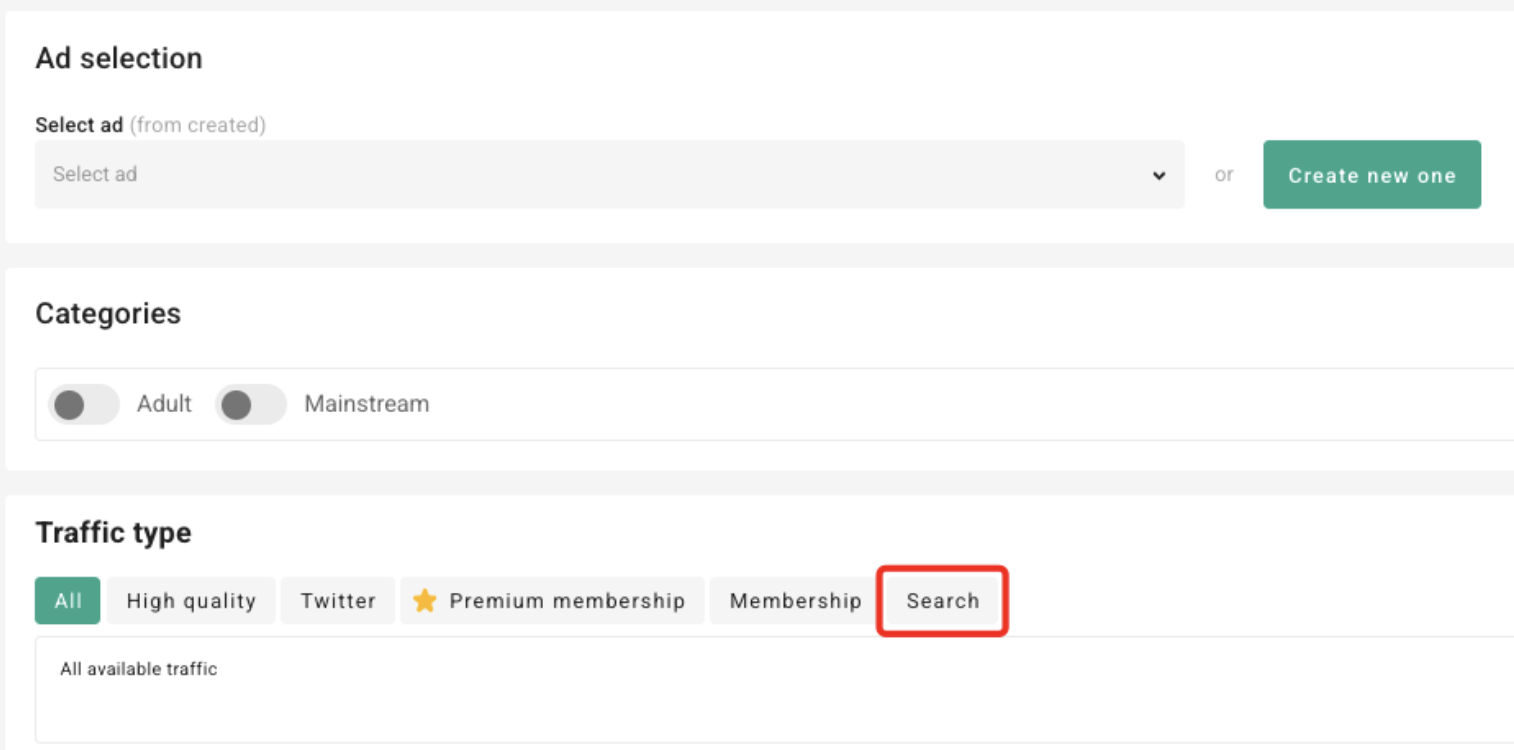Select the All traffic type tab
This screenshot has height=750, width=1514.
coord(67,600)
